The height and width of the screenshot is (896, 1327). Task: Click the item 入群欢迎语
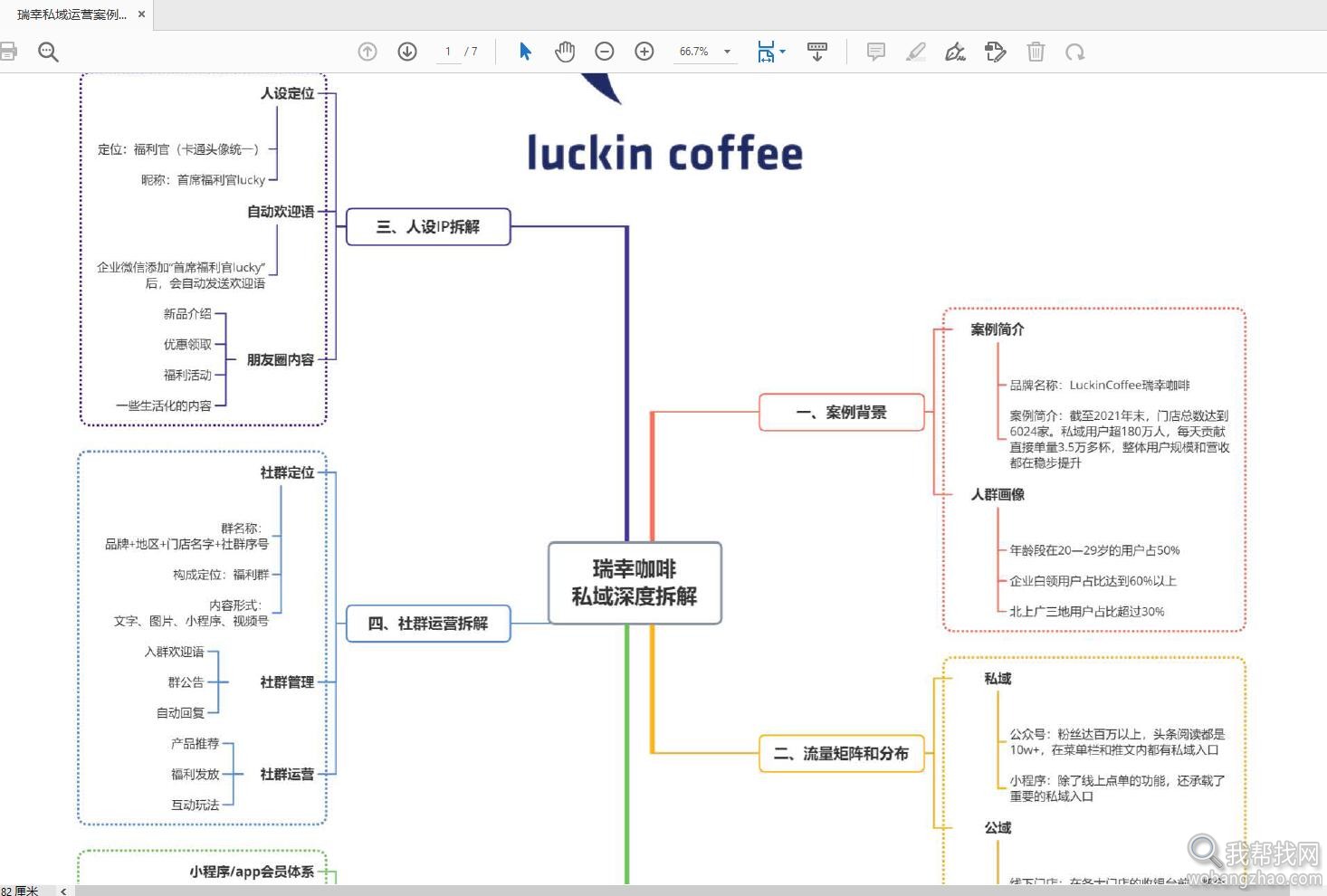pos(175,652)
